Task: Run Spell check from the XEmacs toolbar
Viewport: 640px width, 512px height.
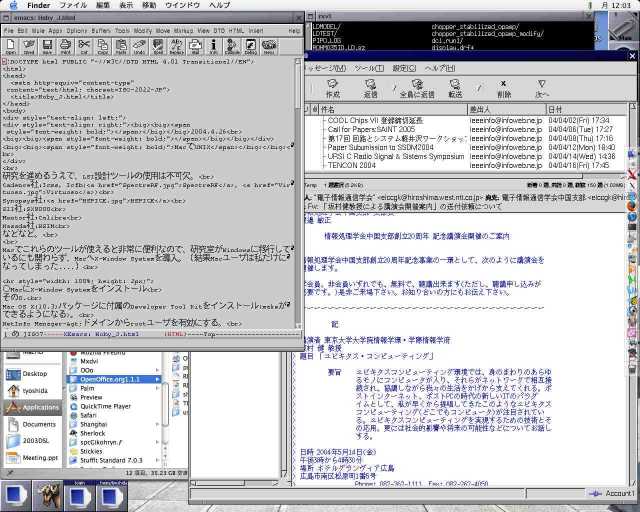Action: pos(158,47)
